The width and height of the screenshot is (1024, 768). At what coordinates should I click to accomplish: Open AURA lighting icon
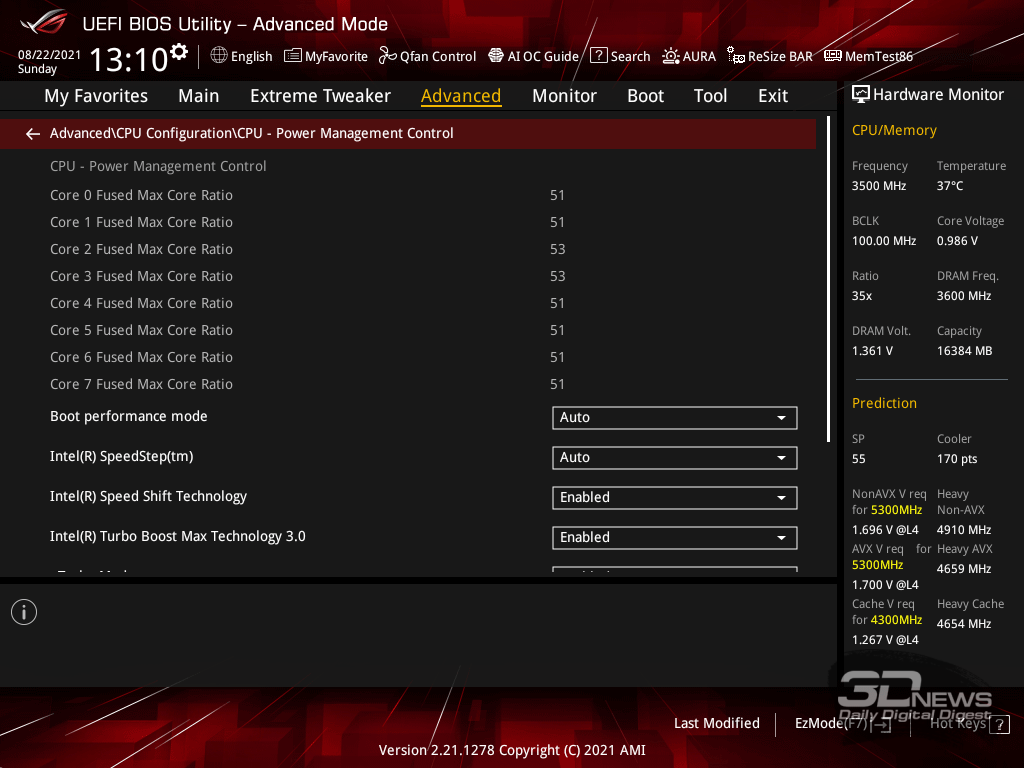[x=671, y=56]
